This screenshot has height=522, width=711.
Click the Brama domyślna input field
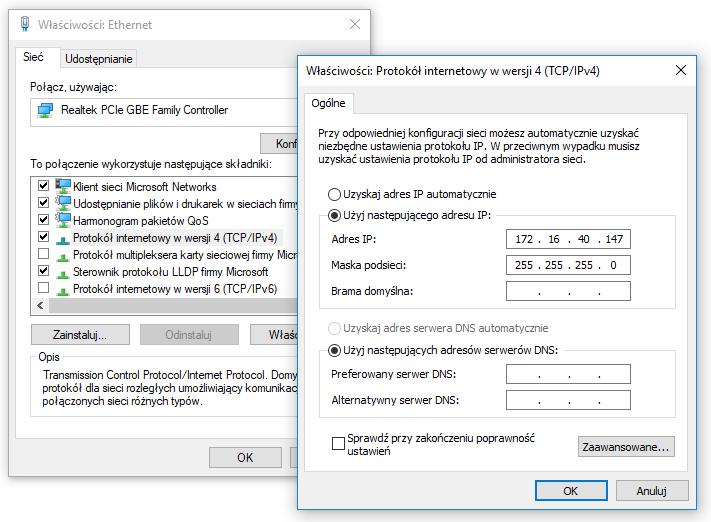568,291
